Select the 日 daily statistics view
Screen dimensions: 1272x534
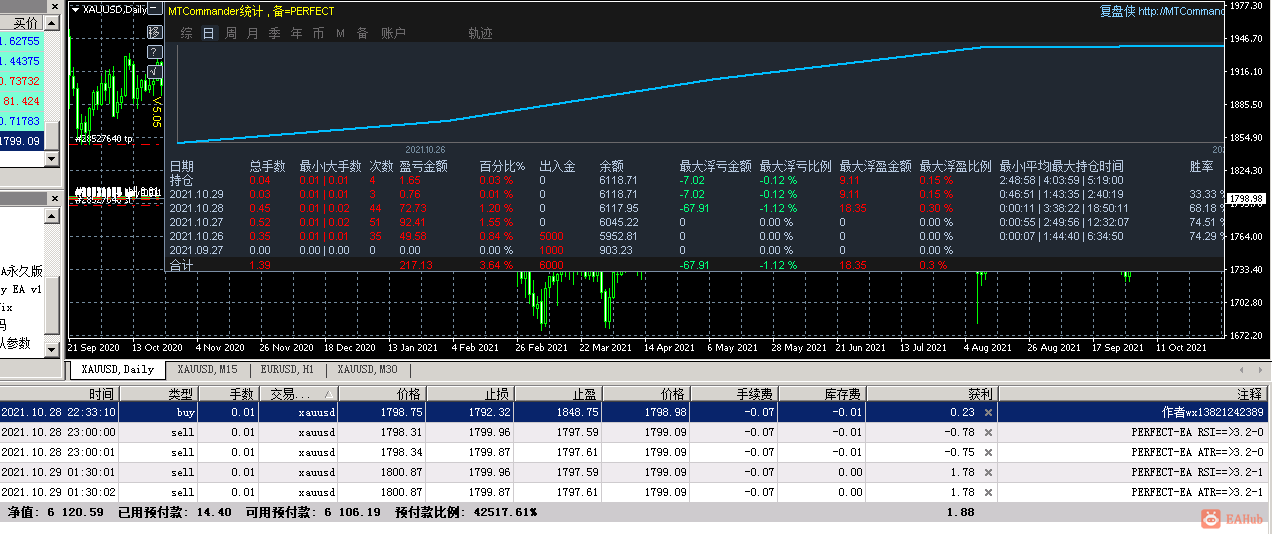coord(208,33)
